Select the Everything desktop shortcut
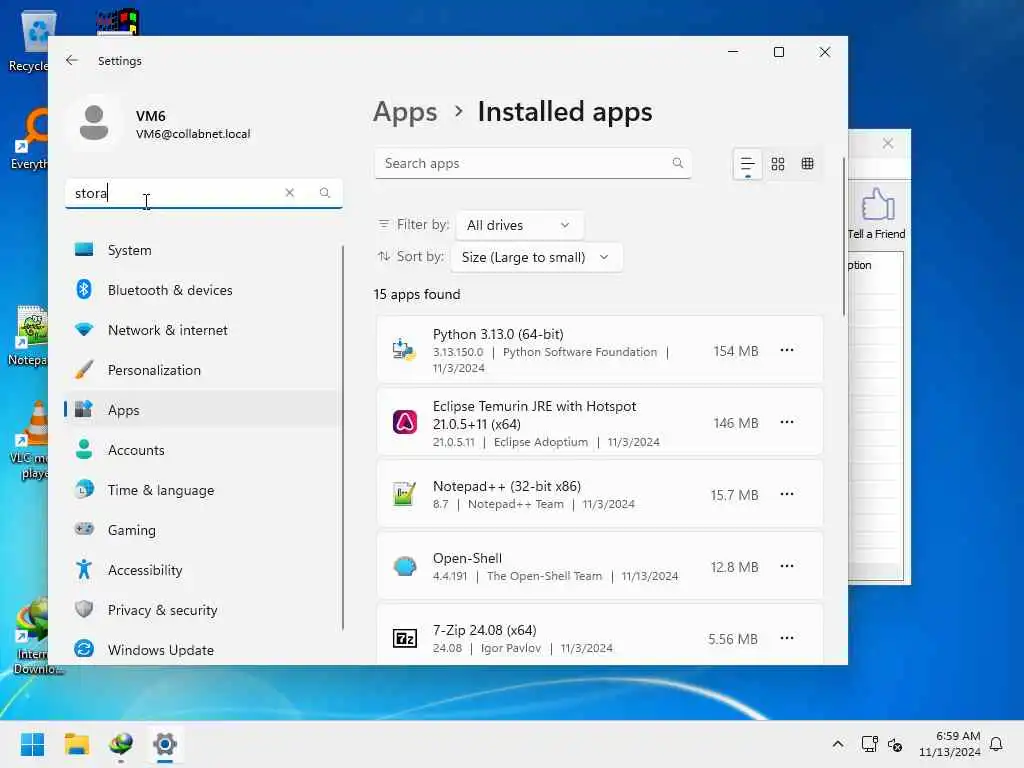1024x768 pixels. tap(29, 139)
